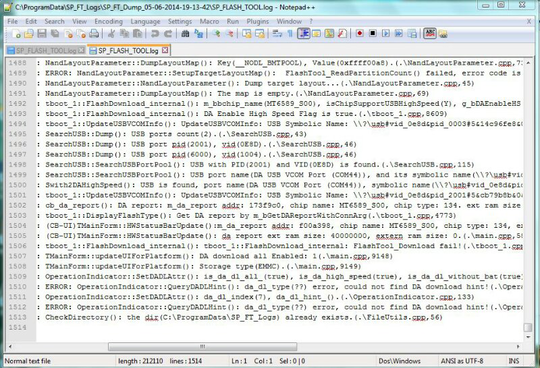Switch to the inactive SP_FLASH_TOOL.log tab
540x368 pixels.
click(x=45, y=51)
